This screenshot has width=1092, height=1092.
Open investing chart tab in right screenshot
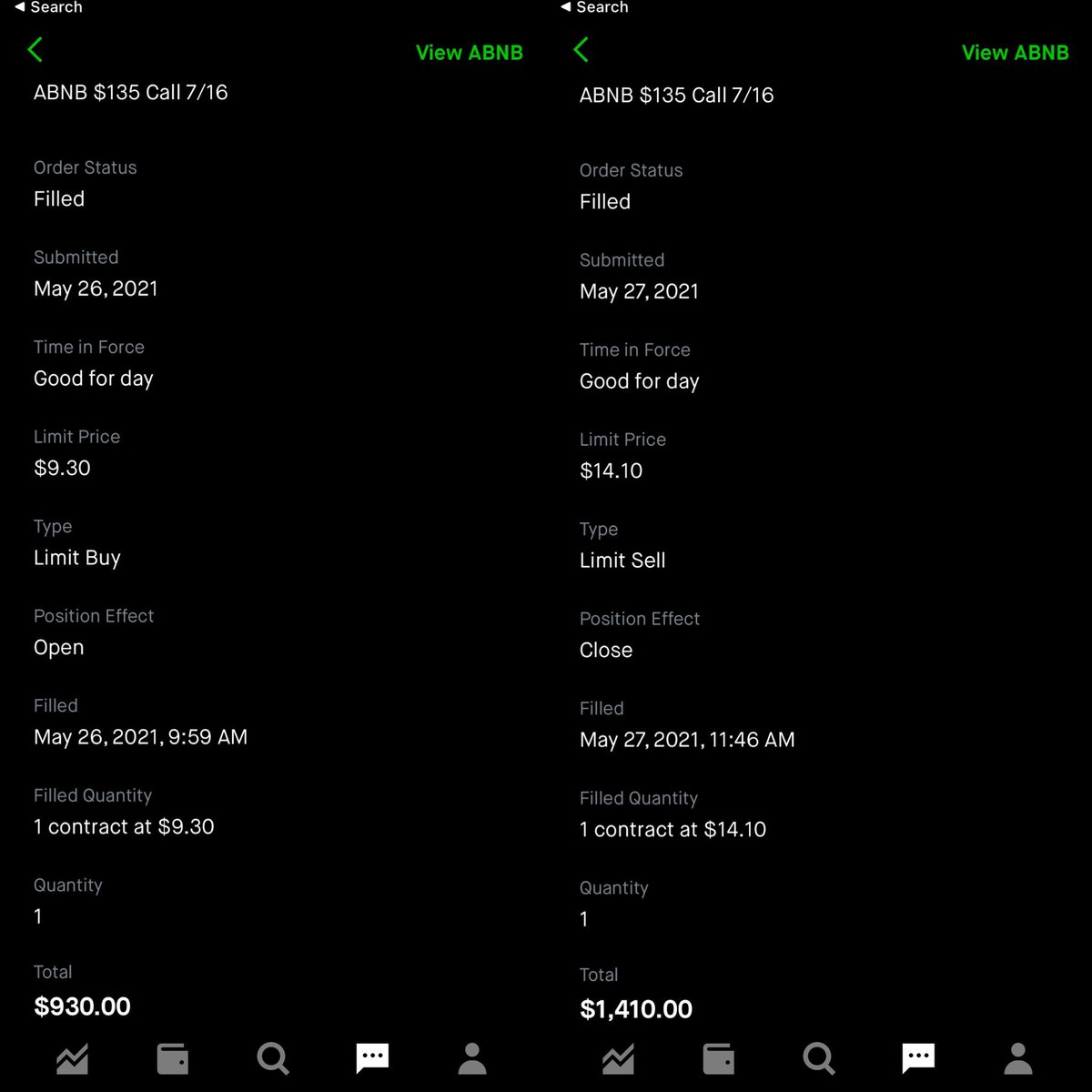pos(618,1058)
